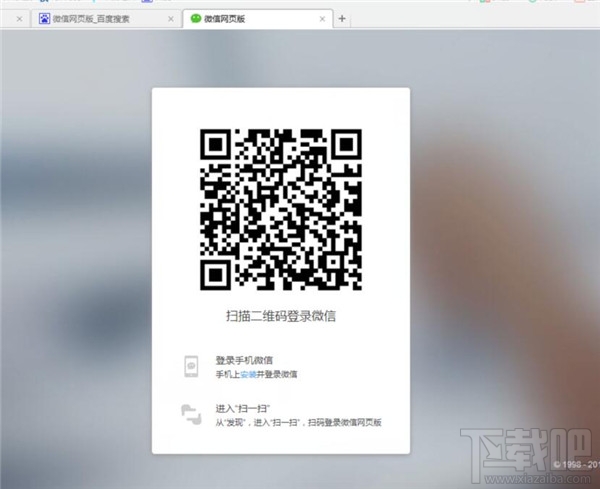Click the heading 登录手机微信

click(244, 360)
